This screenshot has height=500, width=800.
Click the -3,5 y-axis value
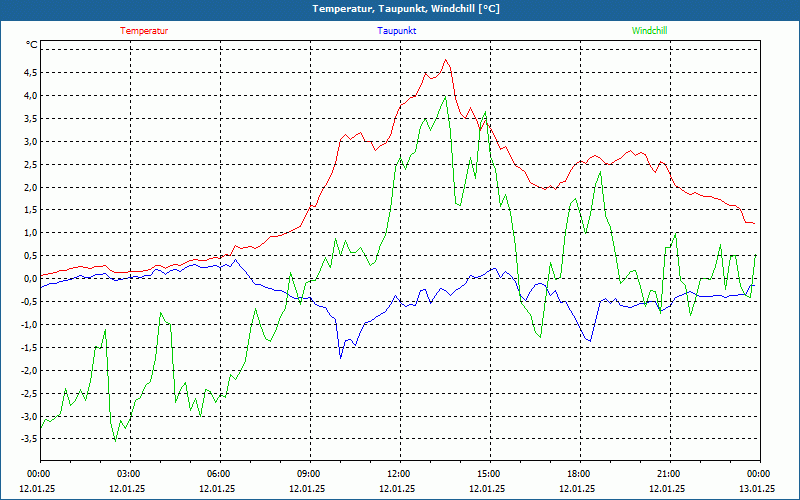pyautogui.click(x=30, y=439)
